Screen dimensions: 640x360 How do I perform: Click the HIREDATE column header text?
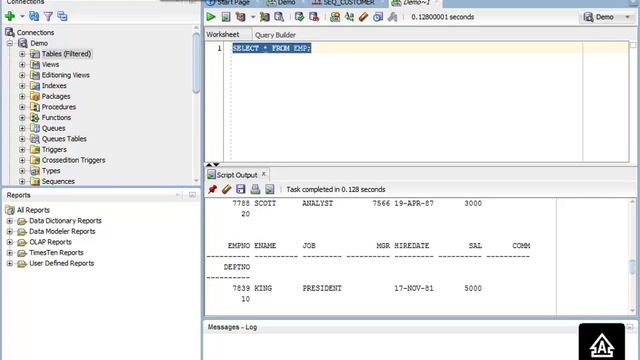[x=412, y=246]
